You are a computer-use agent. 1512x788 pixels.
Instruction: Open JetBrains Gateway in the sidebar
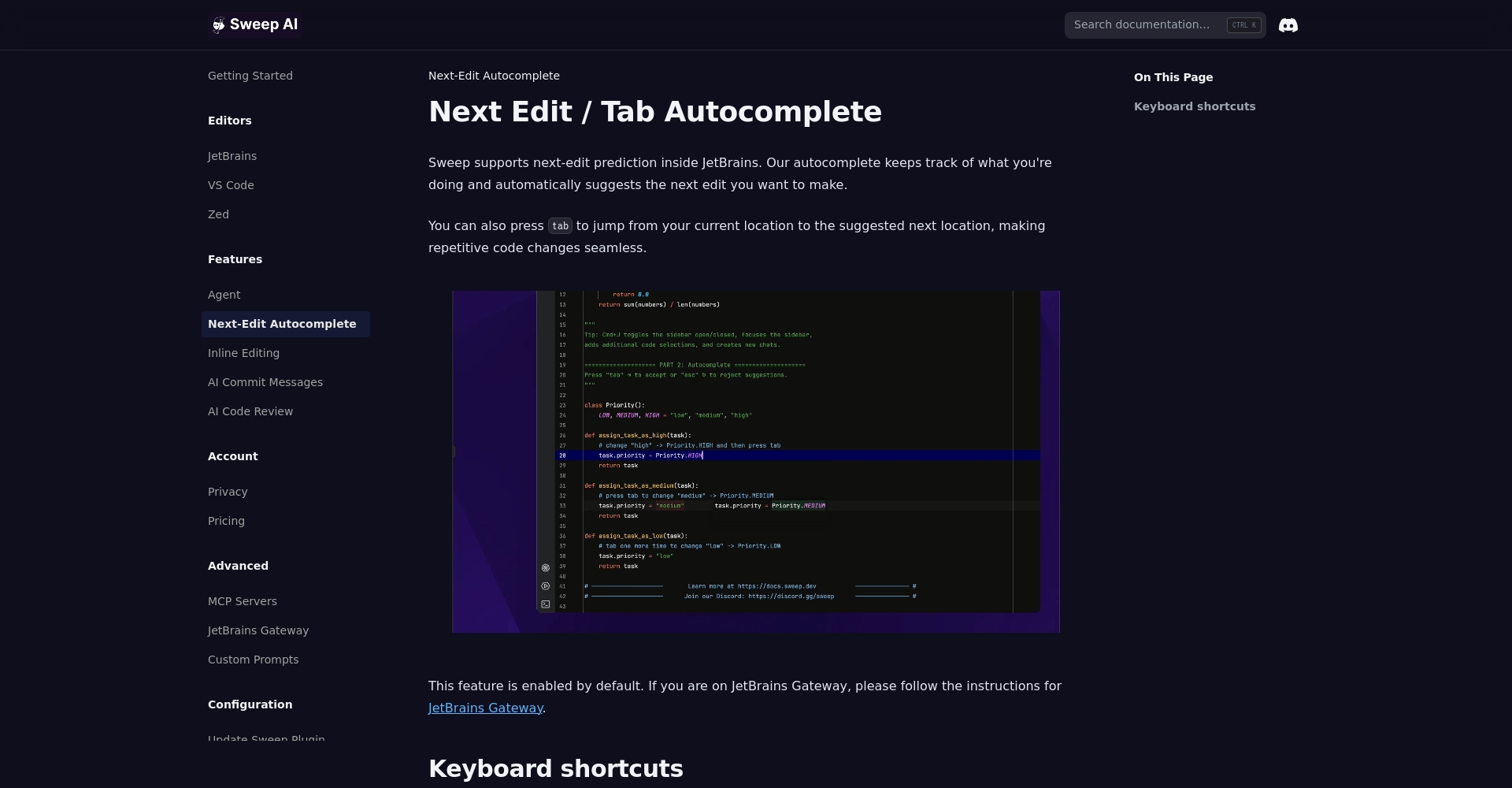pyautogui.click(x=258, y=630)
